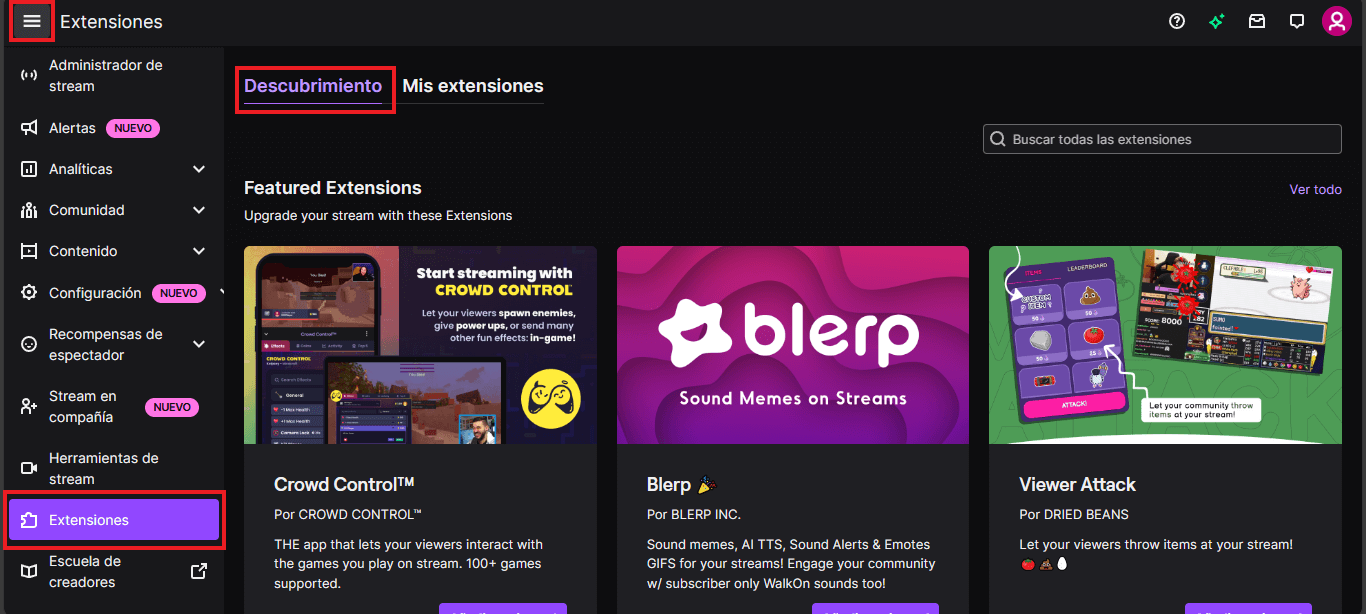The width and height of the screenshot is (1366, 614).
Task: Open Stream en compañía in sidebar
Action: pyautogui.click(x=114, y=407)
